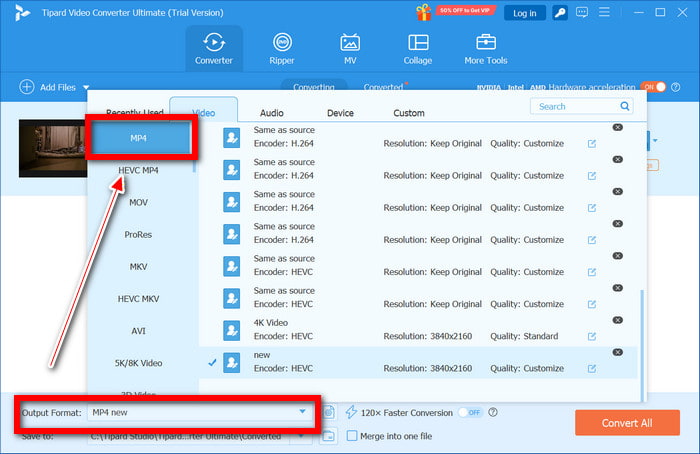Enable 120× Faster Conversion toggle
This screenshot has width=700, height=454.
(469, 412)
